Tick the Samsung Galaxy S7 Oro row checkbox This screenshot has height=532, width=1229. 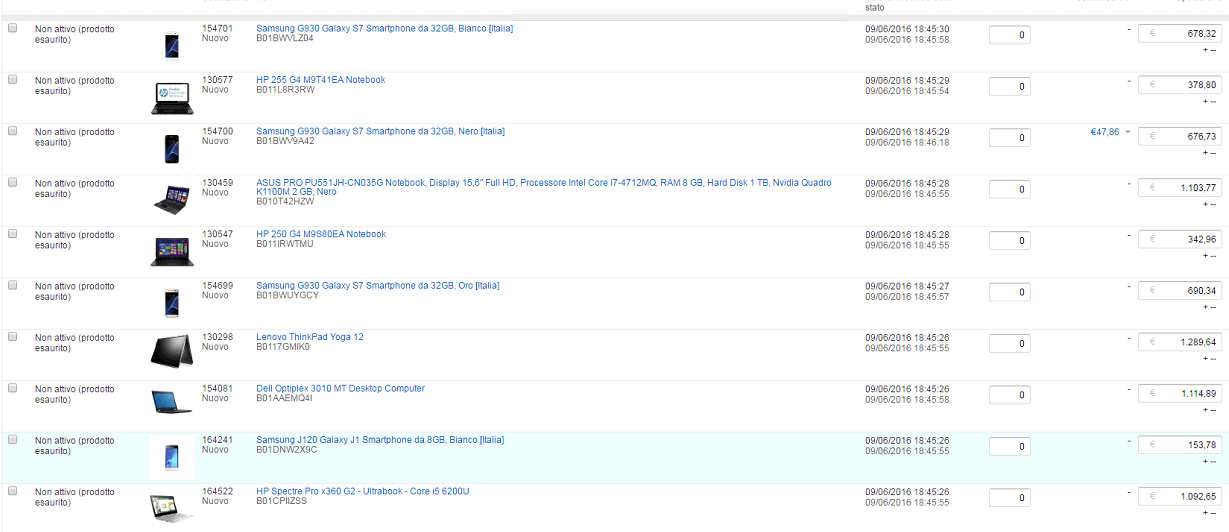pos(13,285)
